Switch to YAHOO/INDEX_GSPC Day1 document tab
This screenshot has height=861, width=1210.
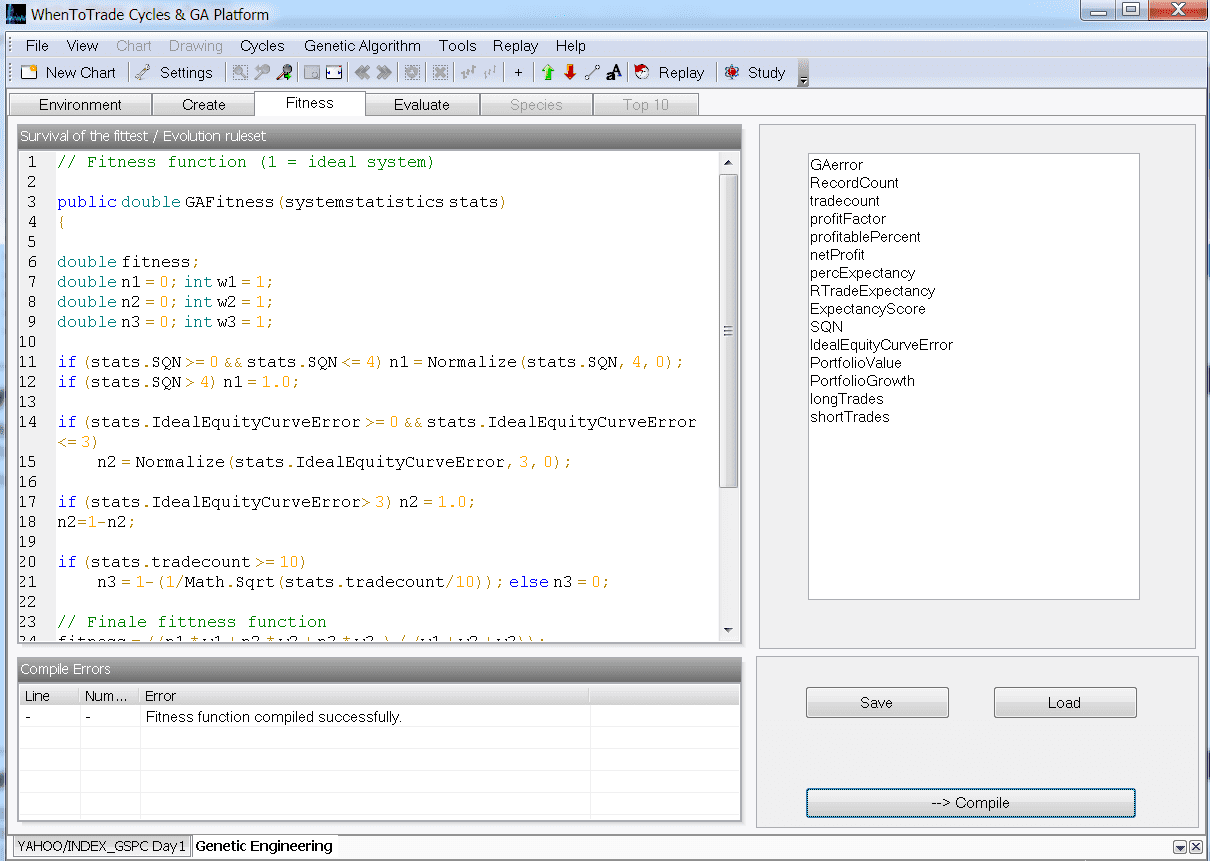tap(101, 846)
